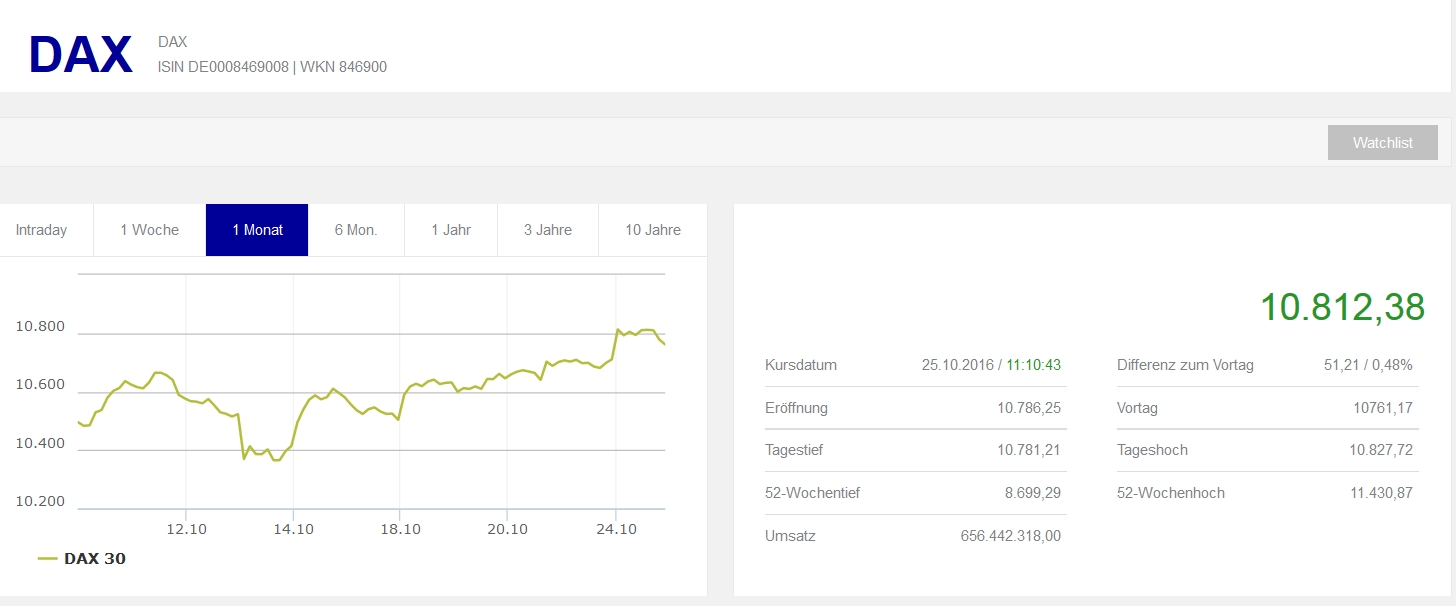The width and height of the screenshot is (1456, 606).
Task: Click the DAX 30 legend entry
Action: [94, 559]
